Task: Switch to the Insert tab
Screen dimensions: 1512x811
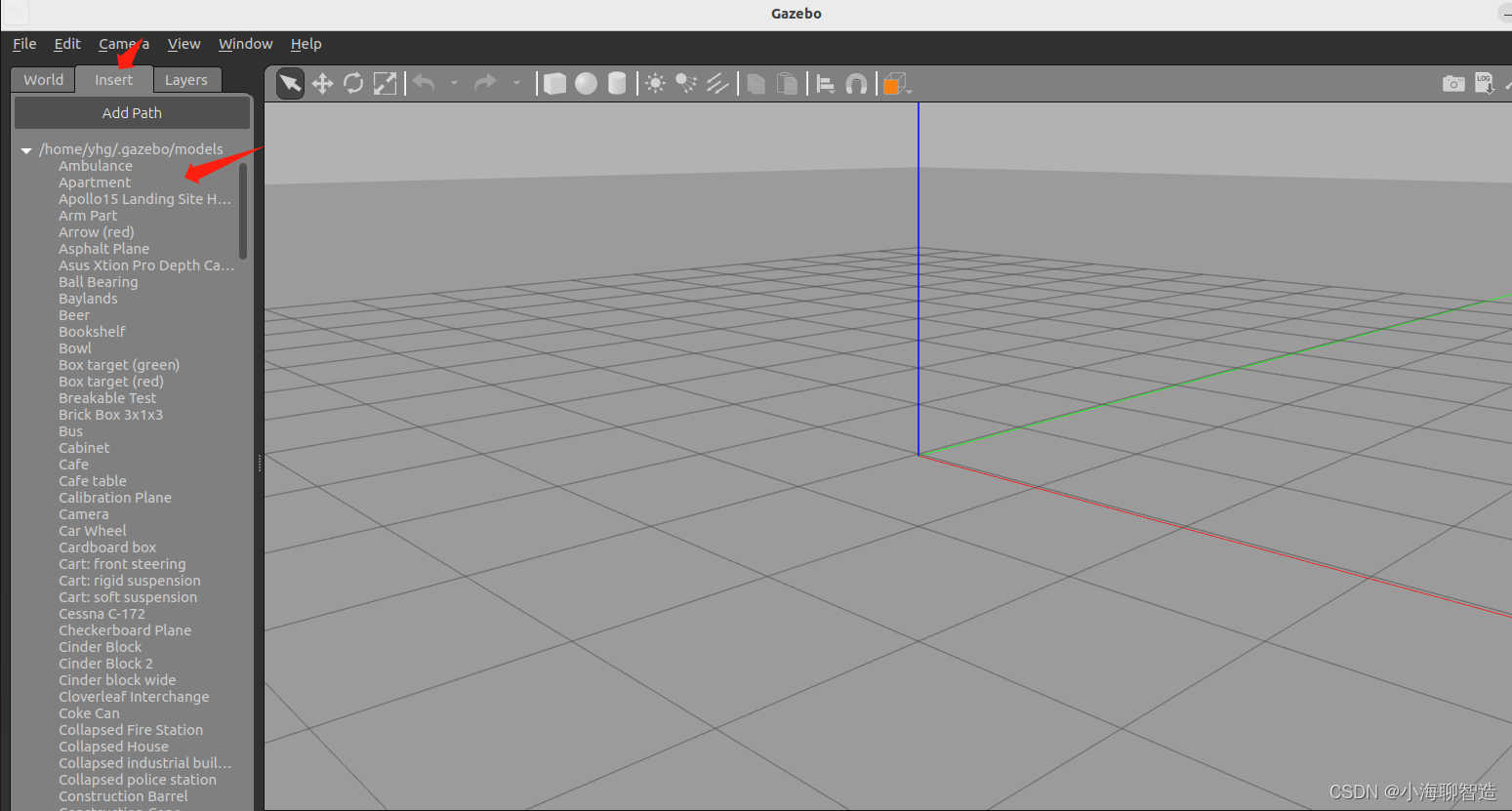Action: [114, 80]
